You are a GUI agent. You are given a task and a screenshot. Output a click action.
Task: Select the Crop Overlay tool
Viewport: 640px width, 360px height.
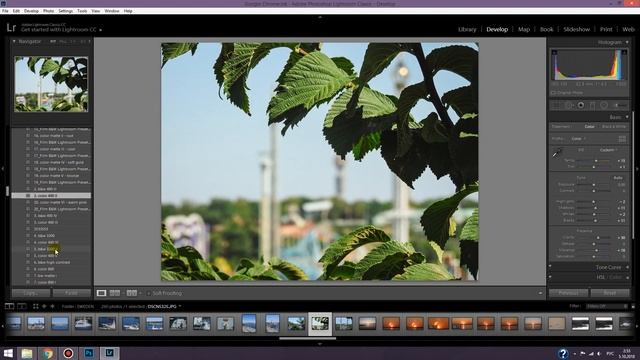[x=556, y=105]
